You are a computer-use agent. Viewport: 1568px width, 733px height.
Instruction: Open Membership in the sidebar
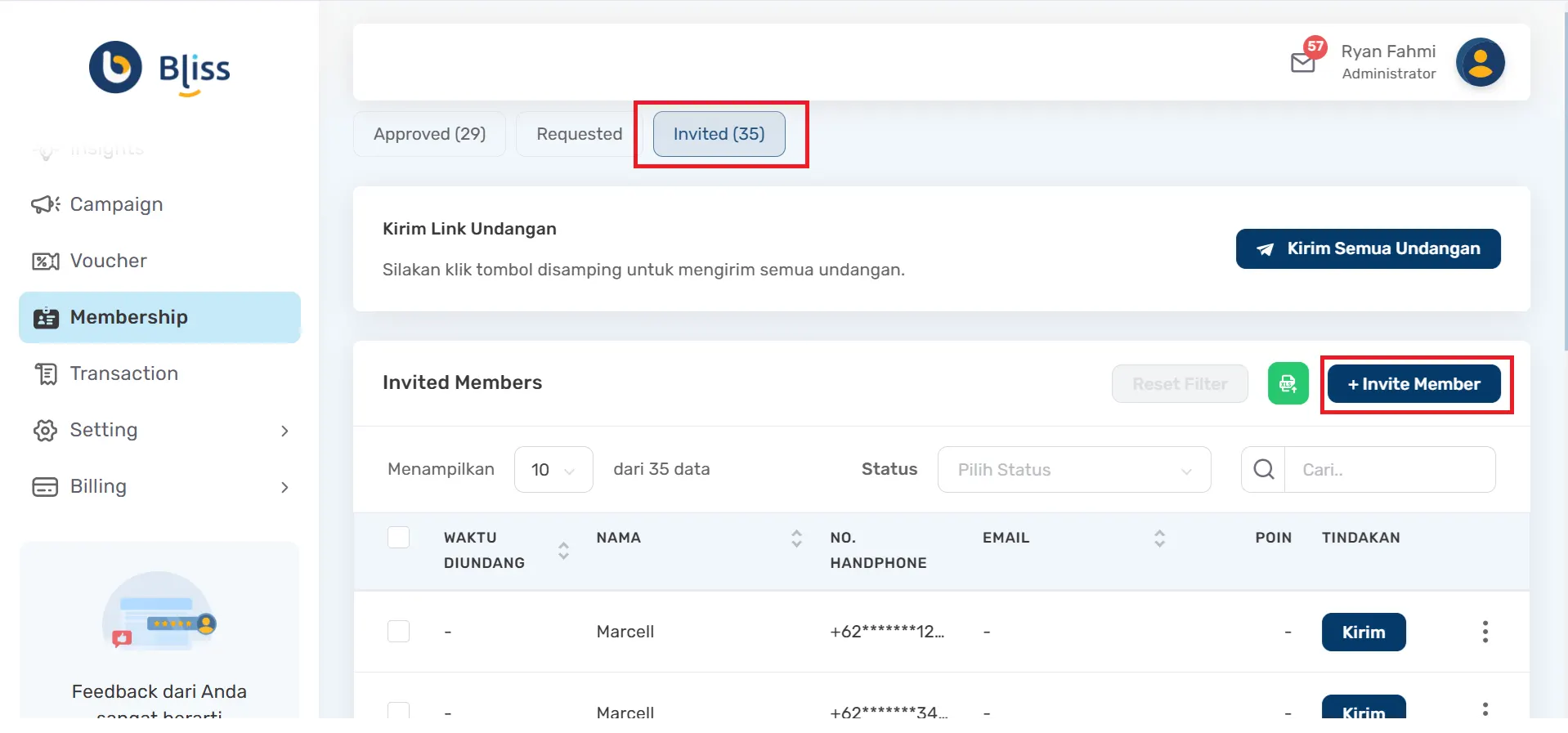tap(159, 317)
